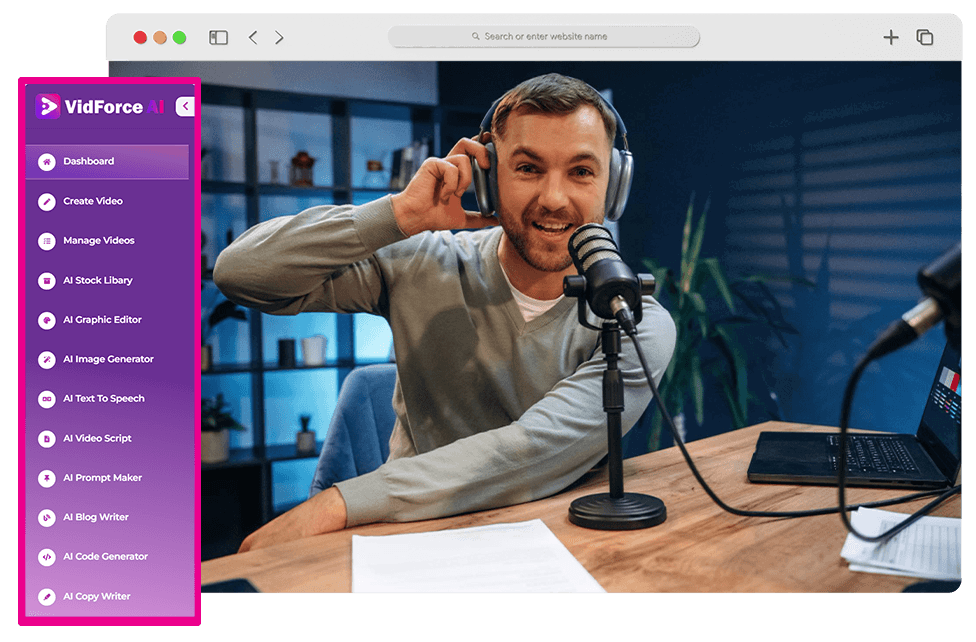Viewport: 976px width, 642px height.
Task: Click the AI Text To Speech icon
Action: (x=46, y=399)
